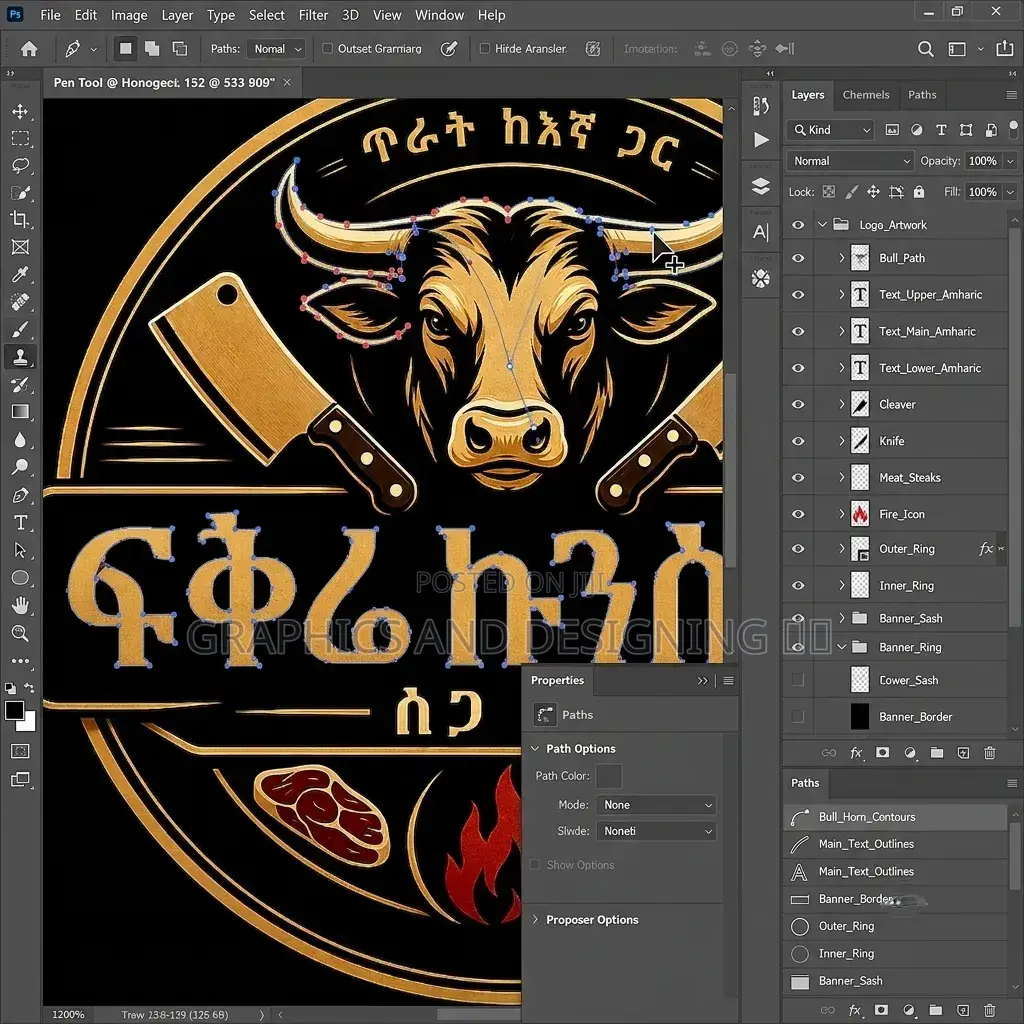Open the Window menu

[x=440, y=15]
